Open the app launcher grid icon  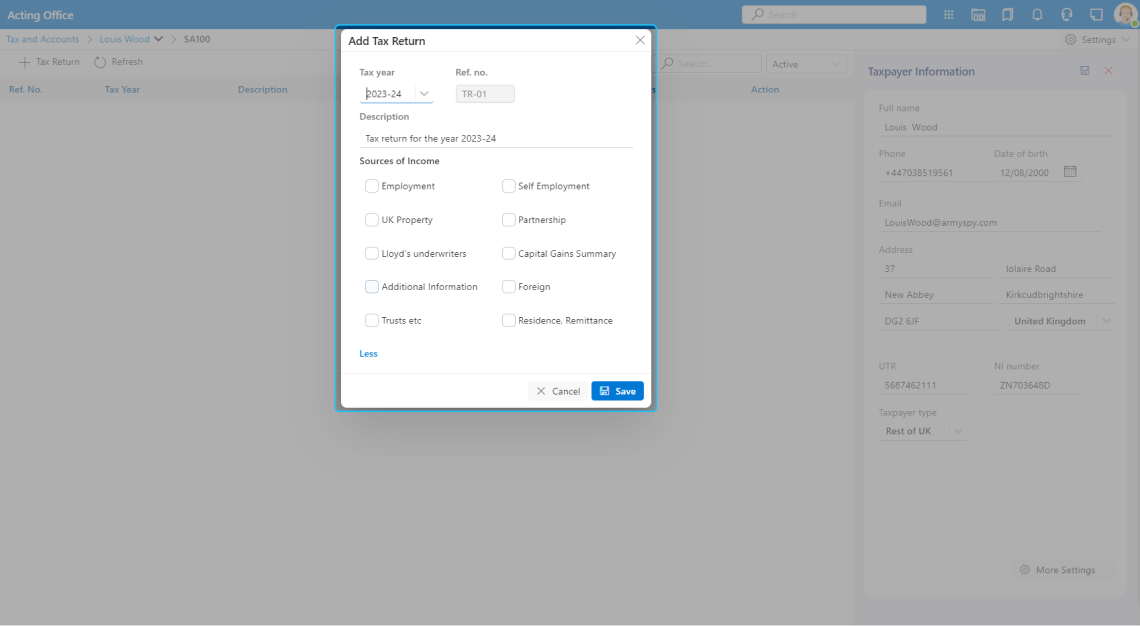[948, 15]
